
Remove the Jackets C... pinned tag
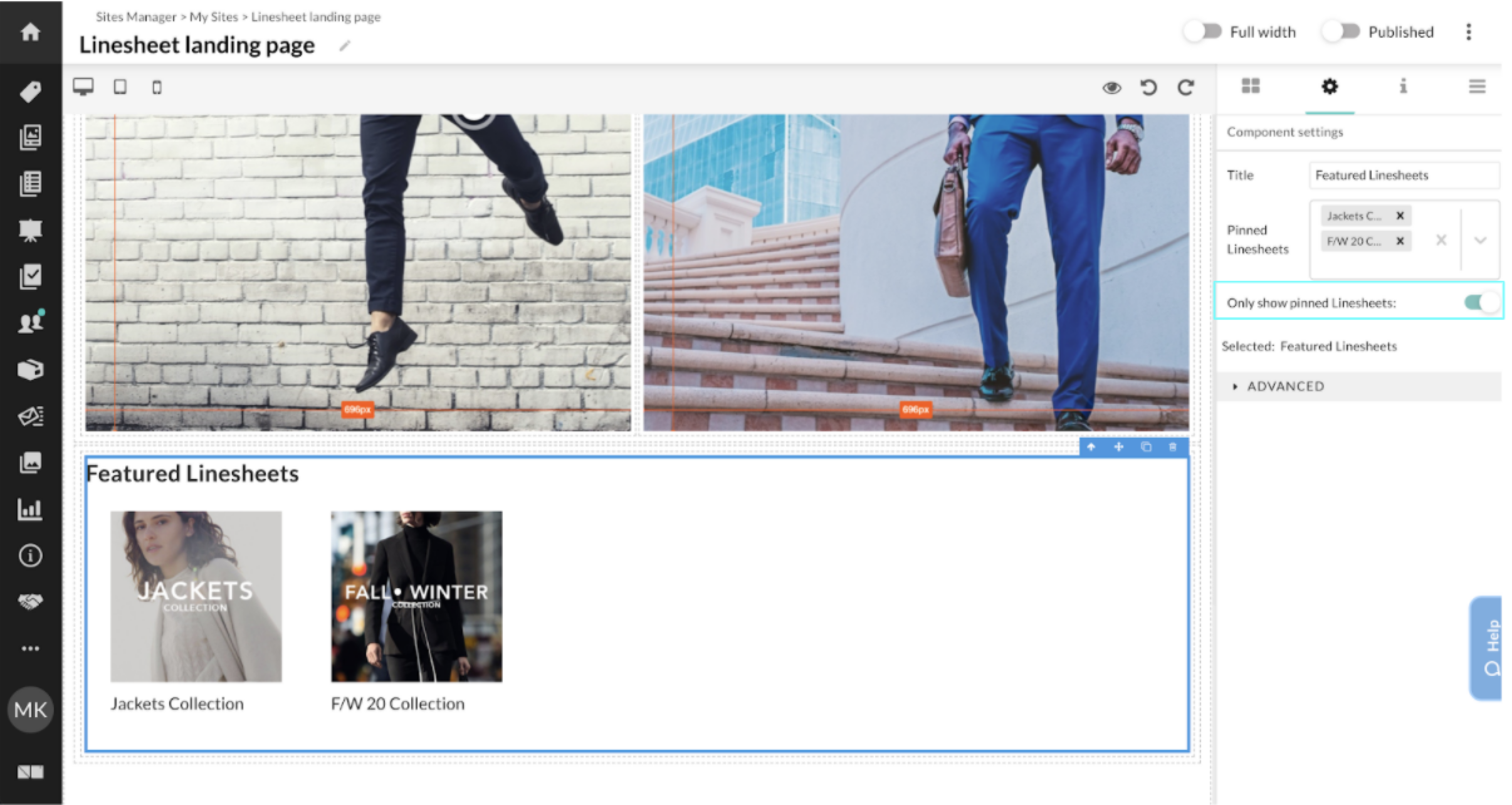pyautogui.click(x=1400, y=216)
